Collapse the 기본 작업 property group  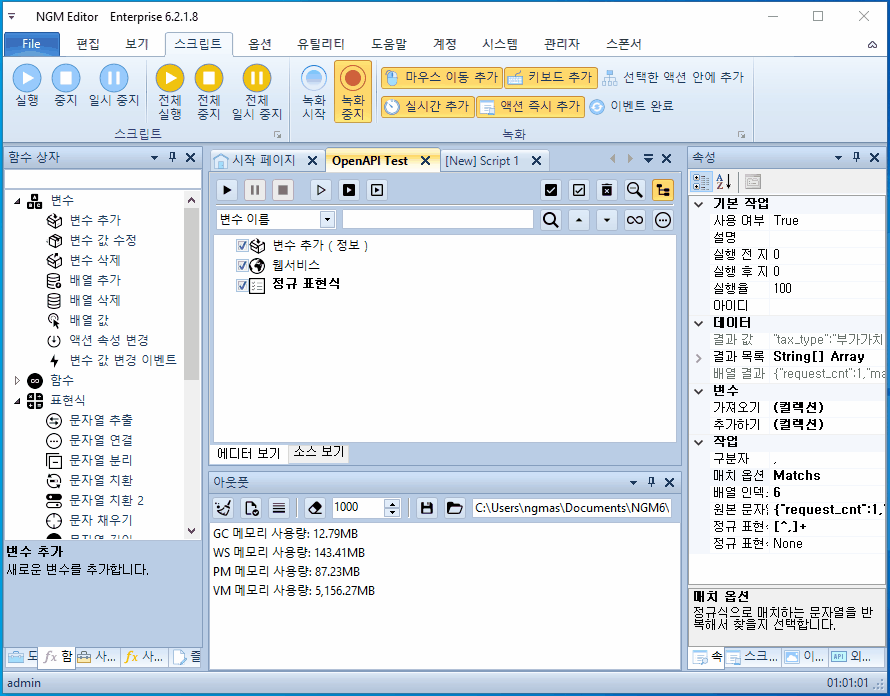click(699, 204)
